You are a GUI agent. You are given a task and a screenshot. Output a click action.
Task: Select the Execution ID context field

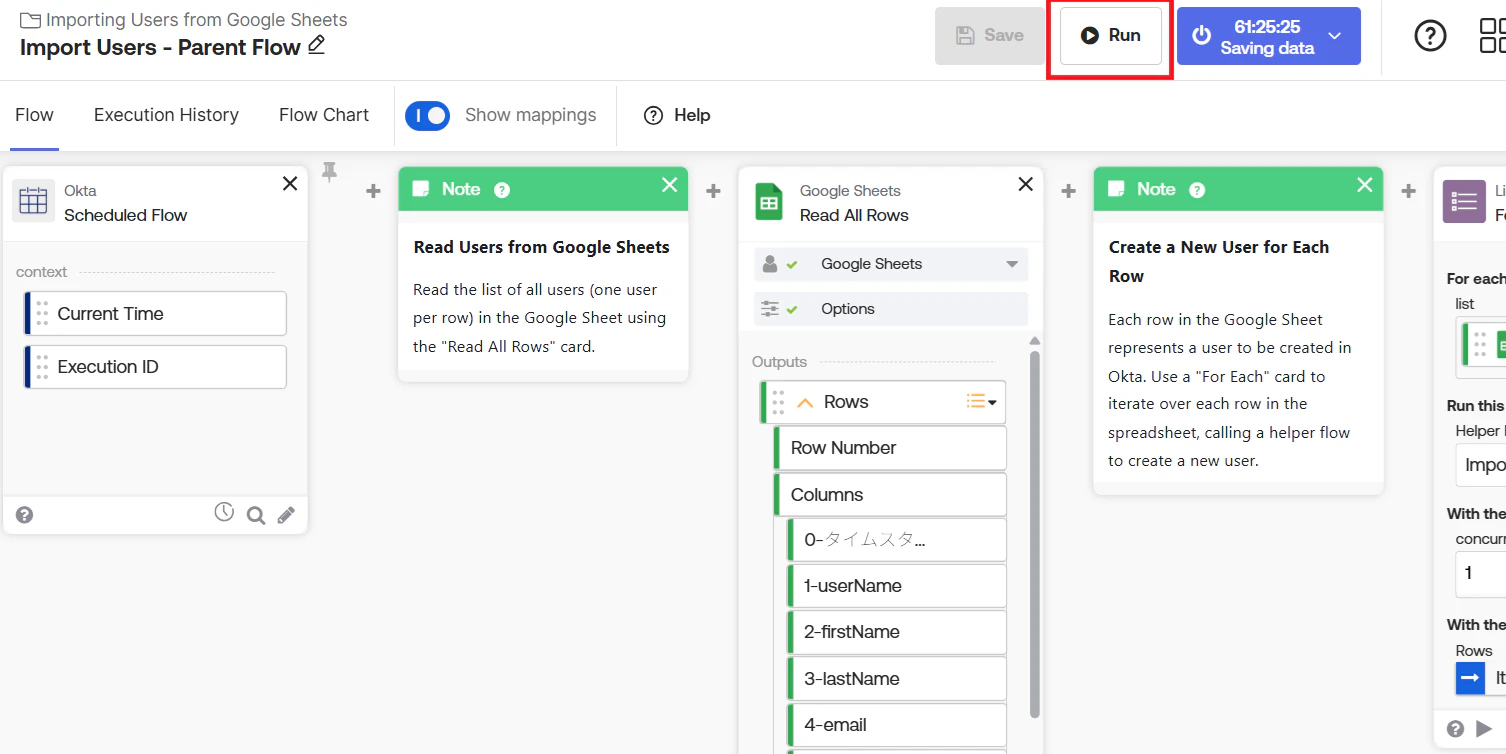click(x=155, y=367)
